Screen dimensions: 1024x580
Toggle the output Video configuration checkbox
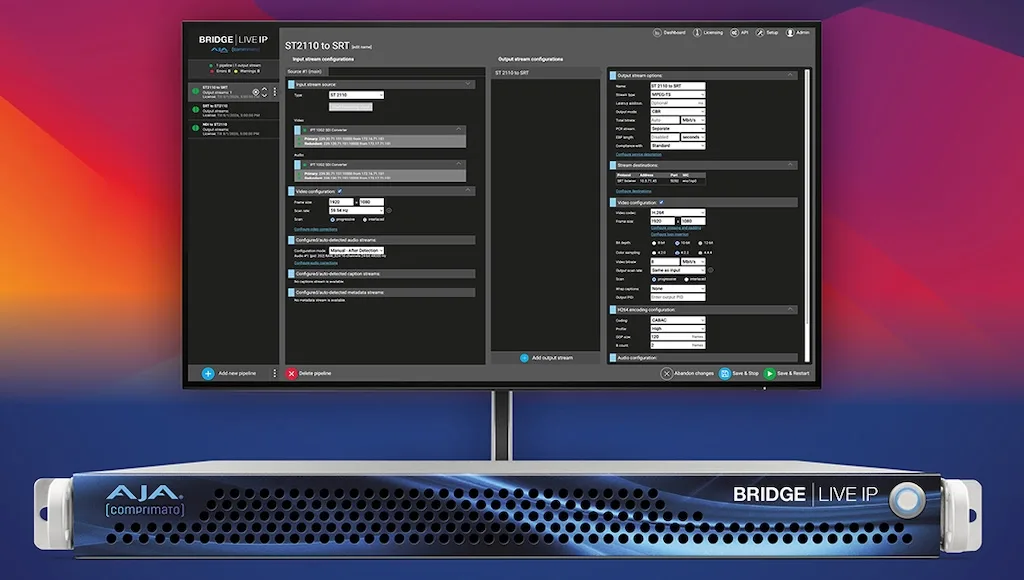tap(661, 202)
